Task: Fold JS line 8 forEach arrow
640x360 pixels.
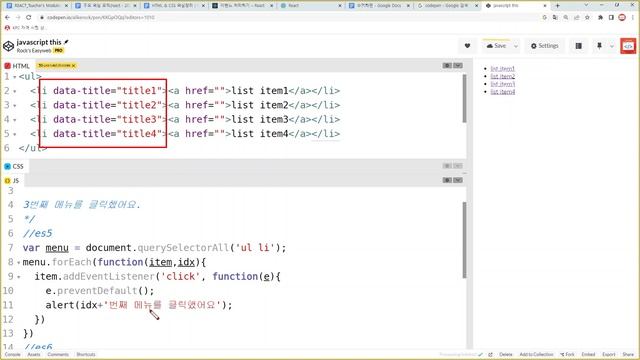Action: (x=19, y=263)
